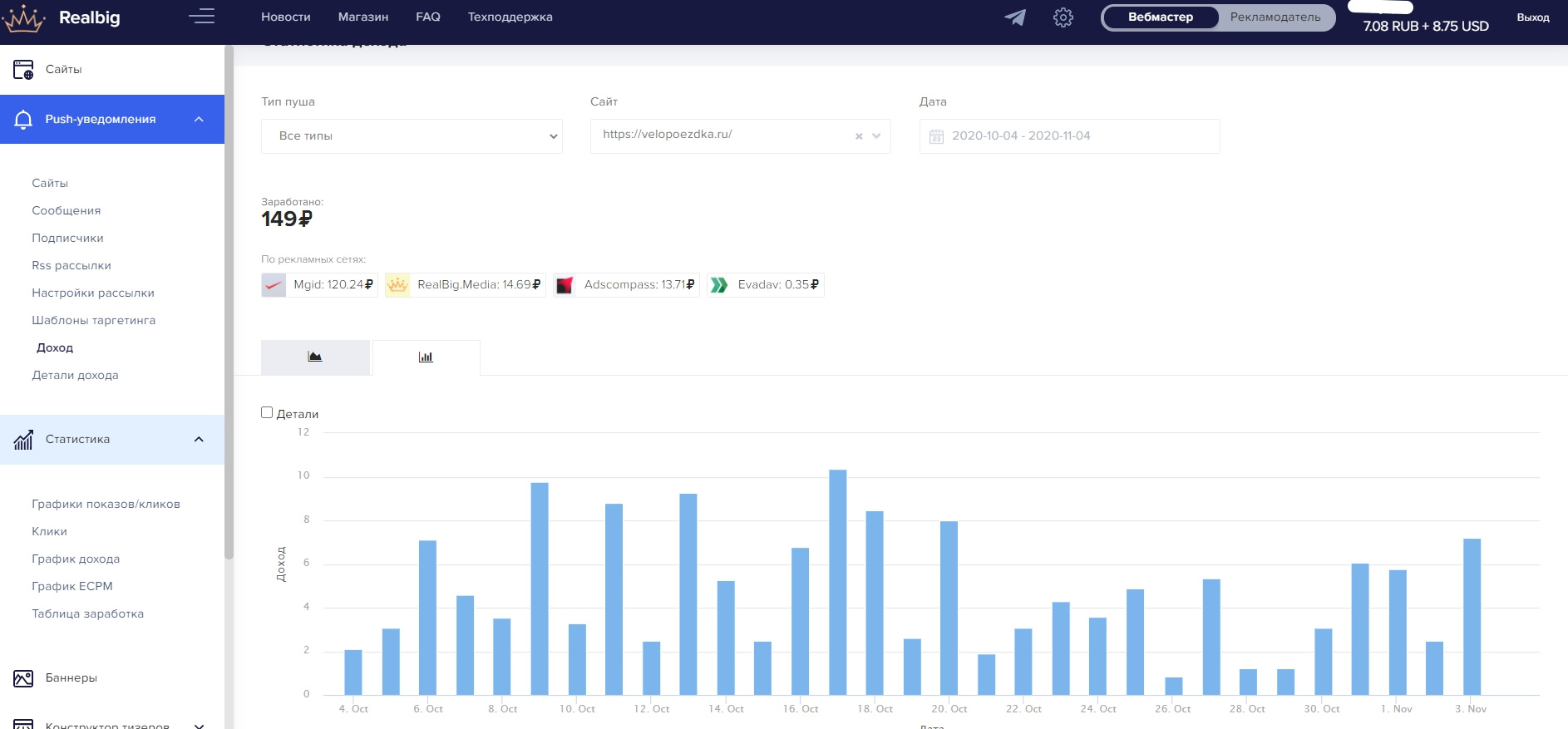Click the sidebar vertical scrollbar
The image size is (1568, 729).
(x=229, y=299)
